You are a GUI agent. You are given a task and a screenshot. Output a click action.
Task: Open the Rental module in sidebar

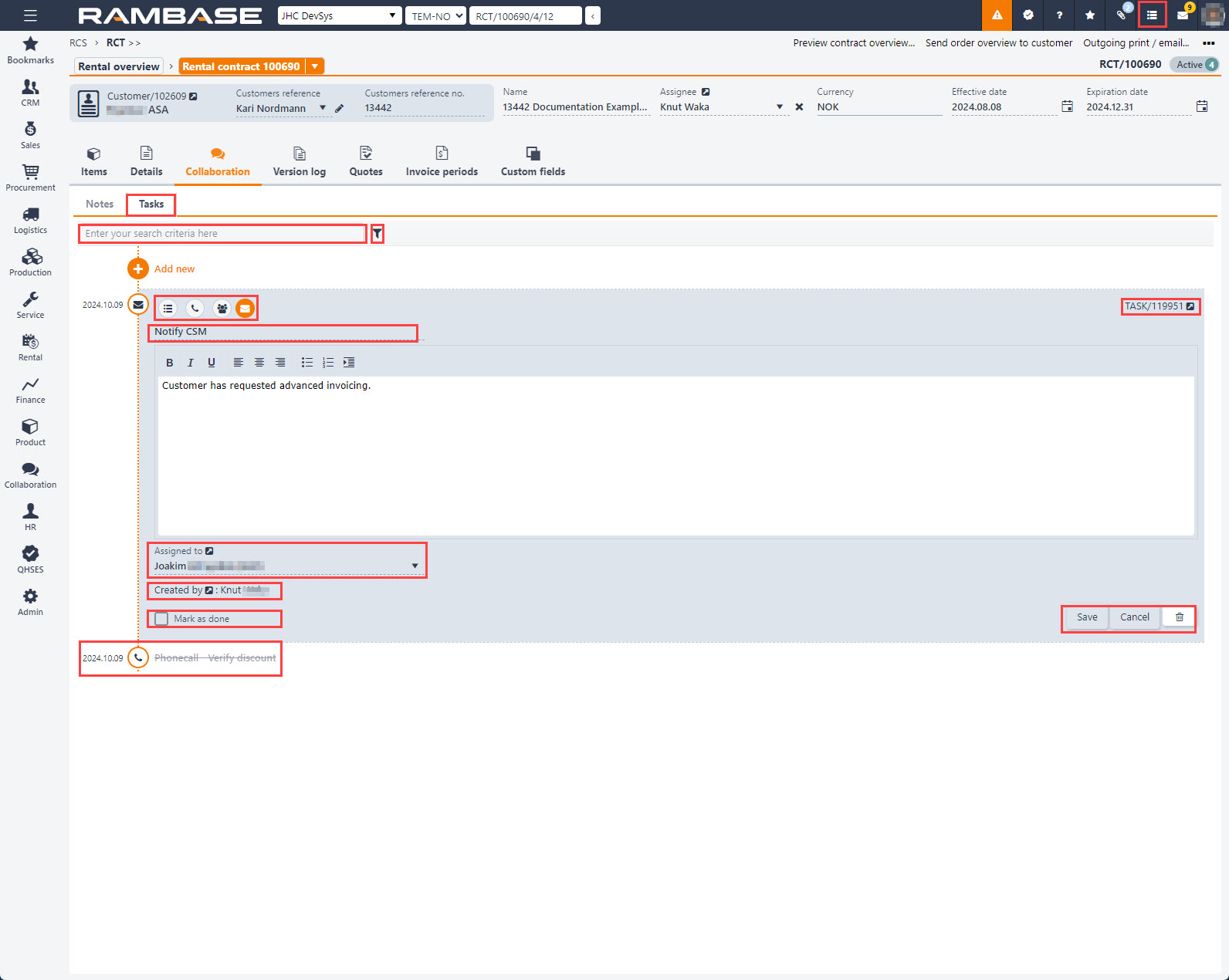(x=30, y=347)
